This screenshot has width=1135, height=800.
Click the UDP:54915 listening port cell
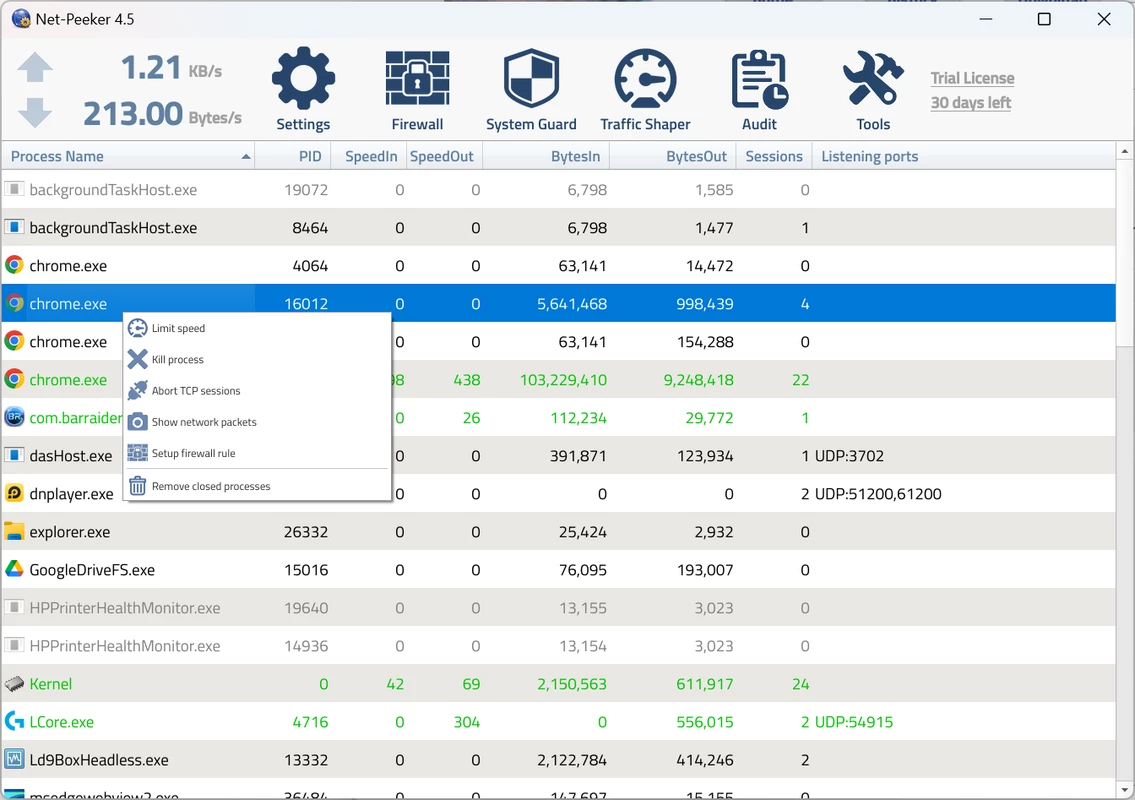(853, 722)
